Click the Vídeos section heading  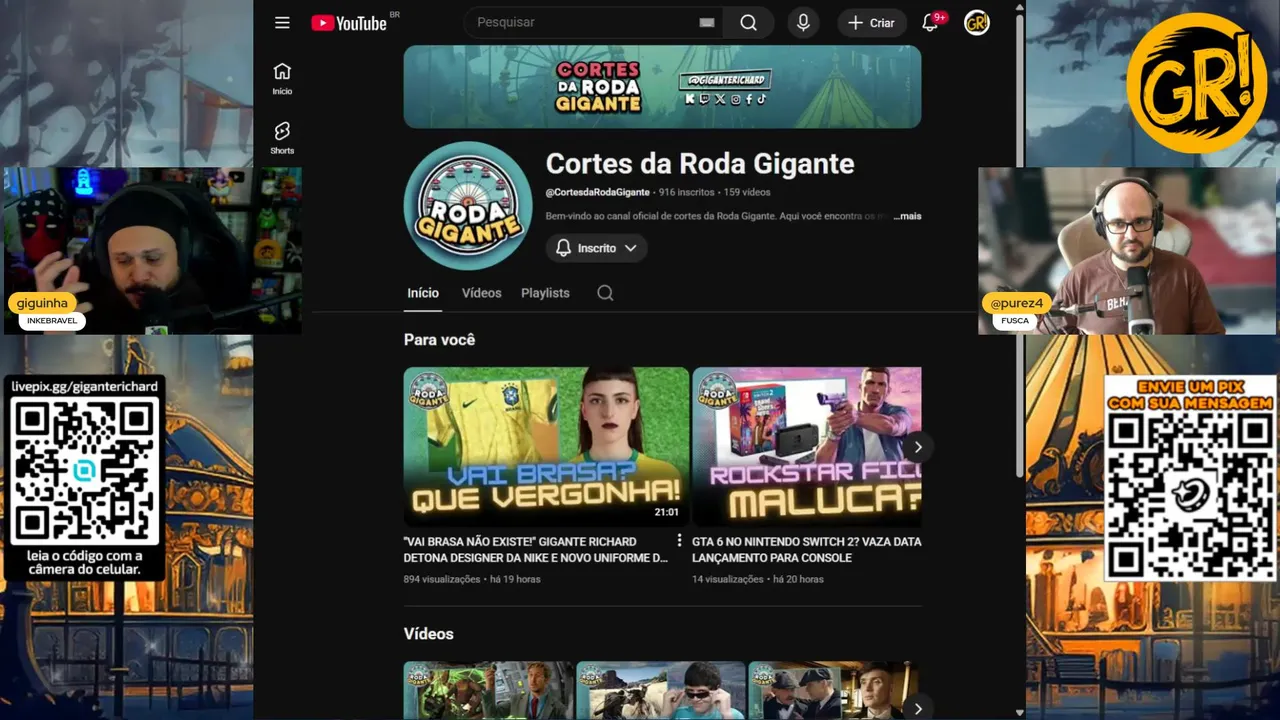point(428,634)
